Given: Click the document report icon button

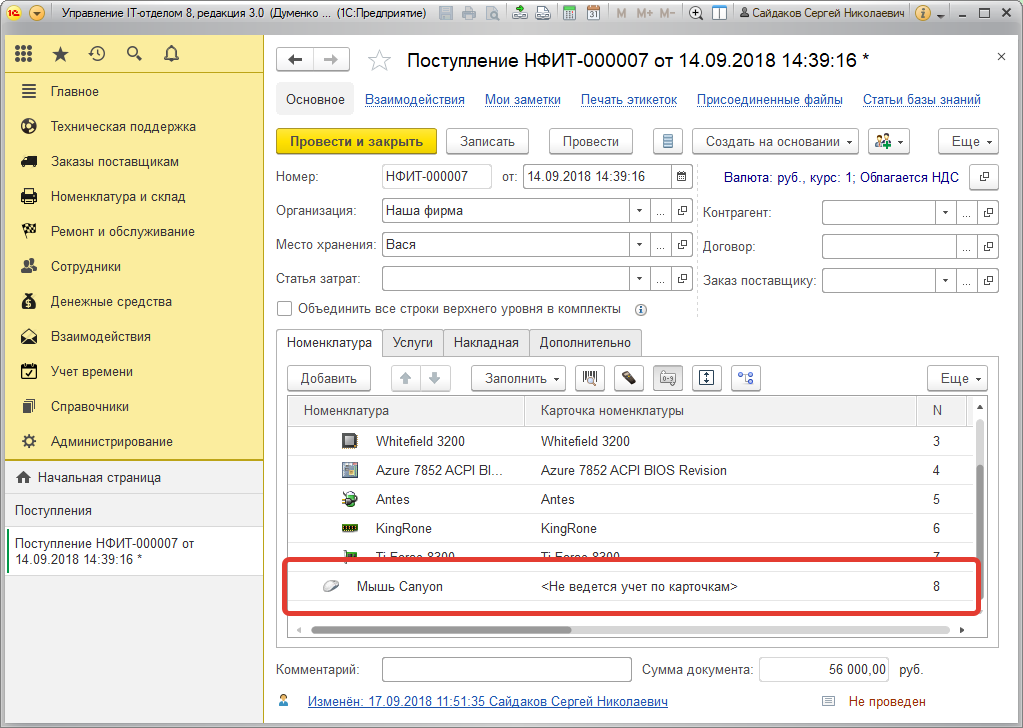Looking at the screenshot, I should (x=668, y=142).
